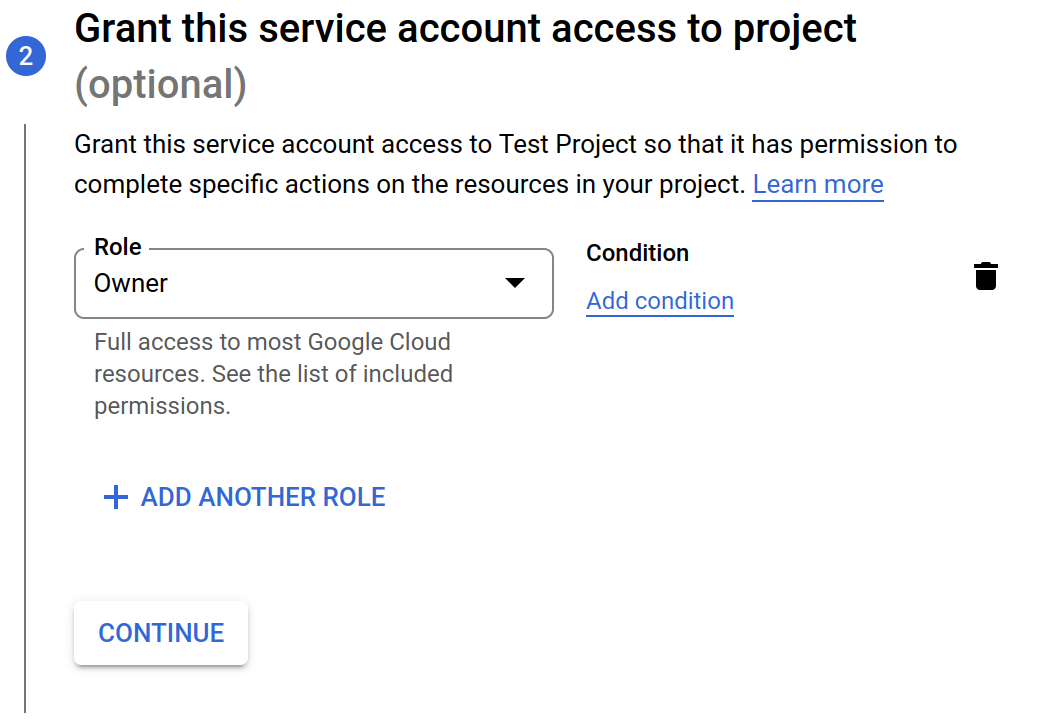Add a condition to the Owner role
This screenshot has height=724, width=1042.
(659, 301)
